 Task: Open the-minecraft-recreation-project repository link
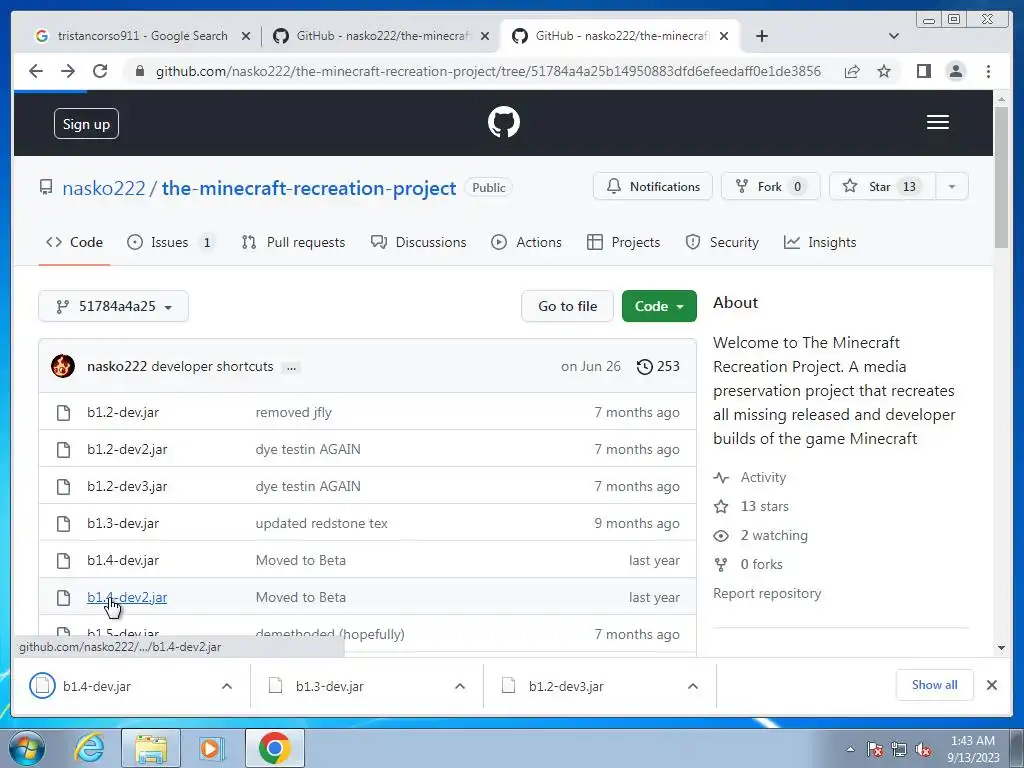(309, 188)
